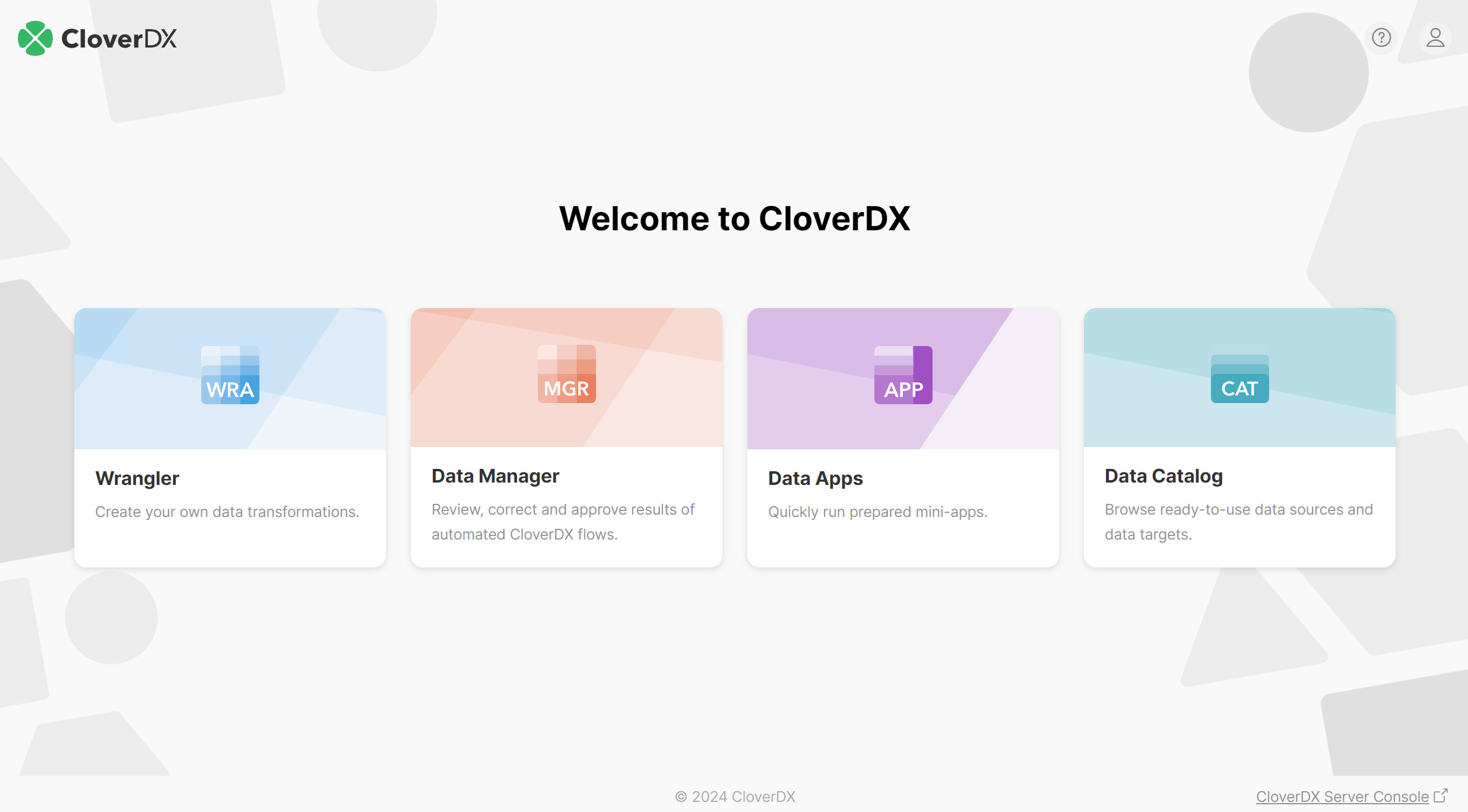
Task: Click the Data Manager review panel
Action: (566, 437)
